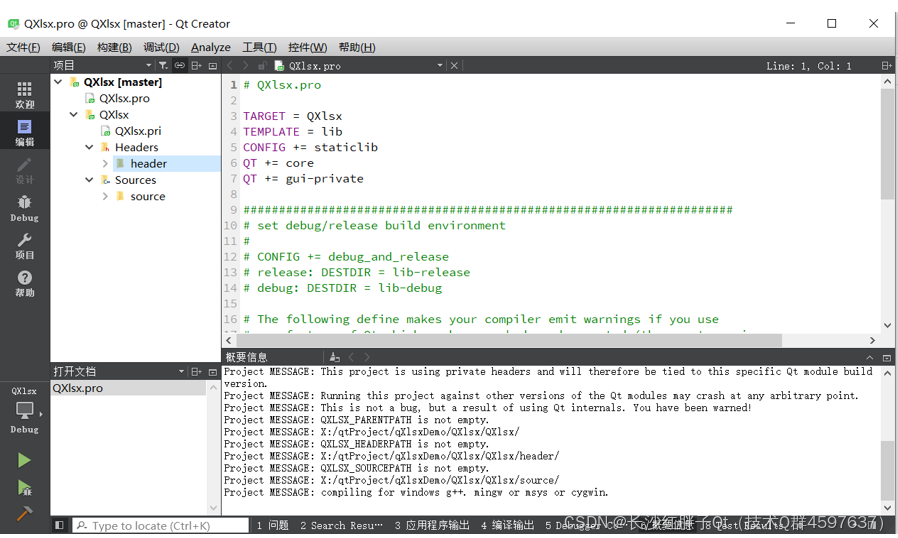This screenshot has height=538, width=898.
Task: Clear the general messages output
Action: coord(335,358)
